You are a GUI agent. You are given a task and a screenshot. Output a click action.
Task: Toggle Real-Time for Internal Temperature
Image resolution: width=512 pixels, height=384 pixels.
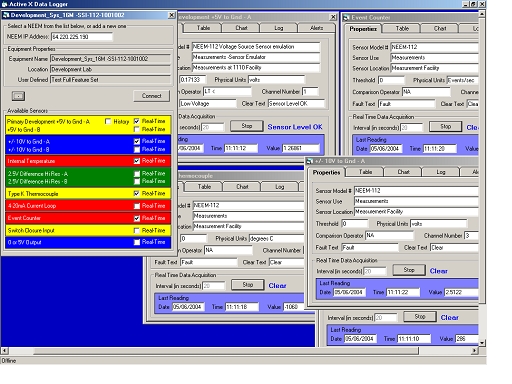click(137, 161)
